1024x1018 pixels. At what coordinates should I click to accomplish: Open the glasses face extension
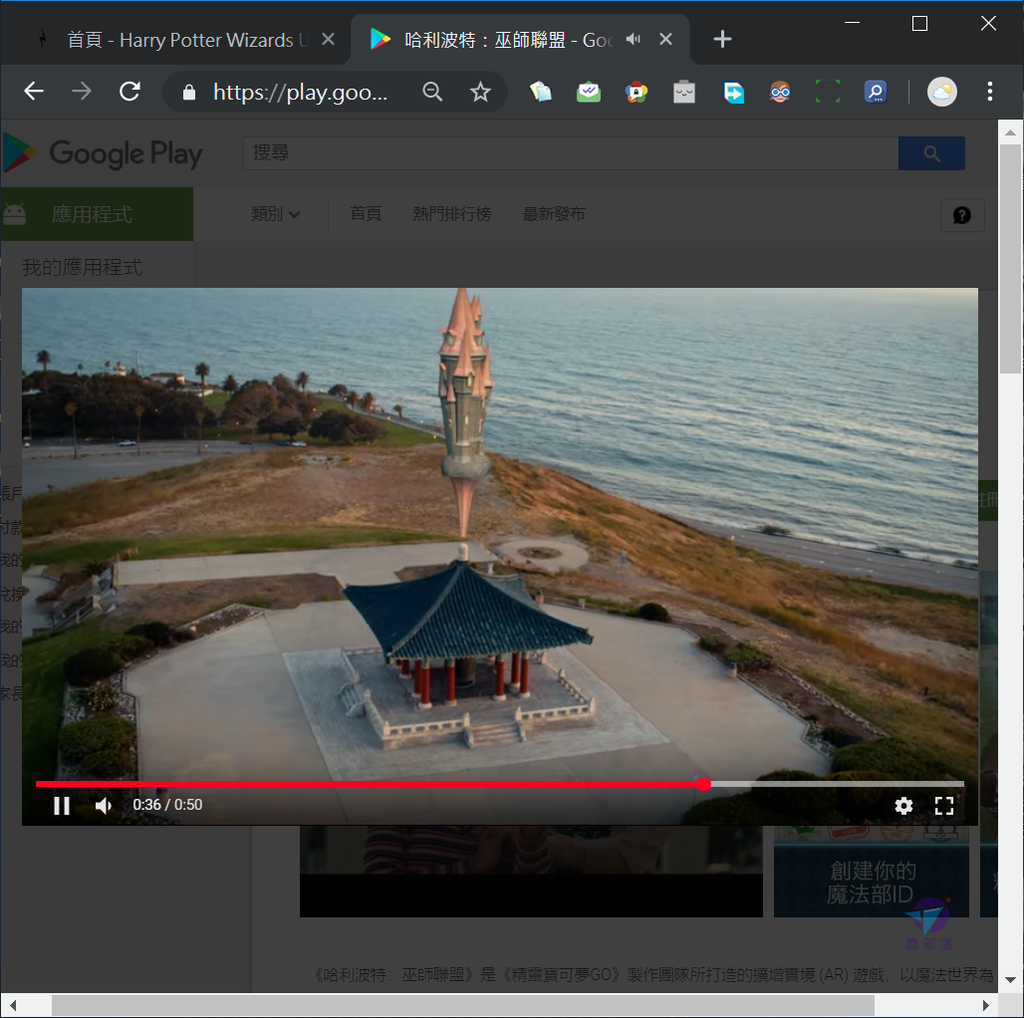point(780,92)
